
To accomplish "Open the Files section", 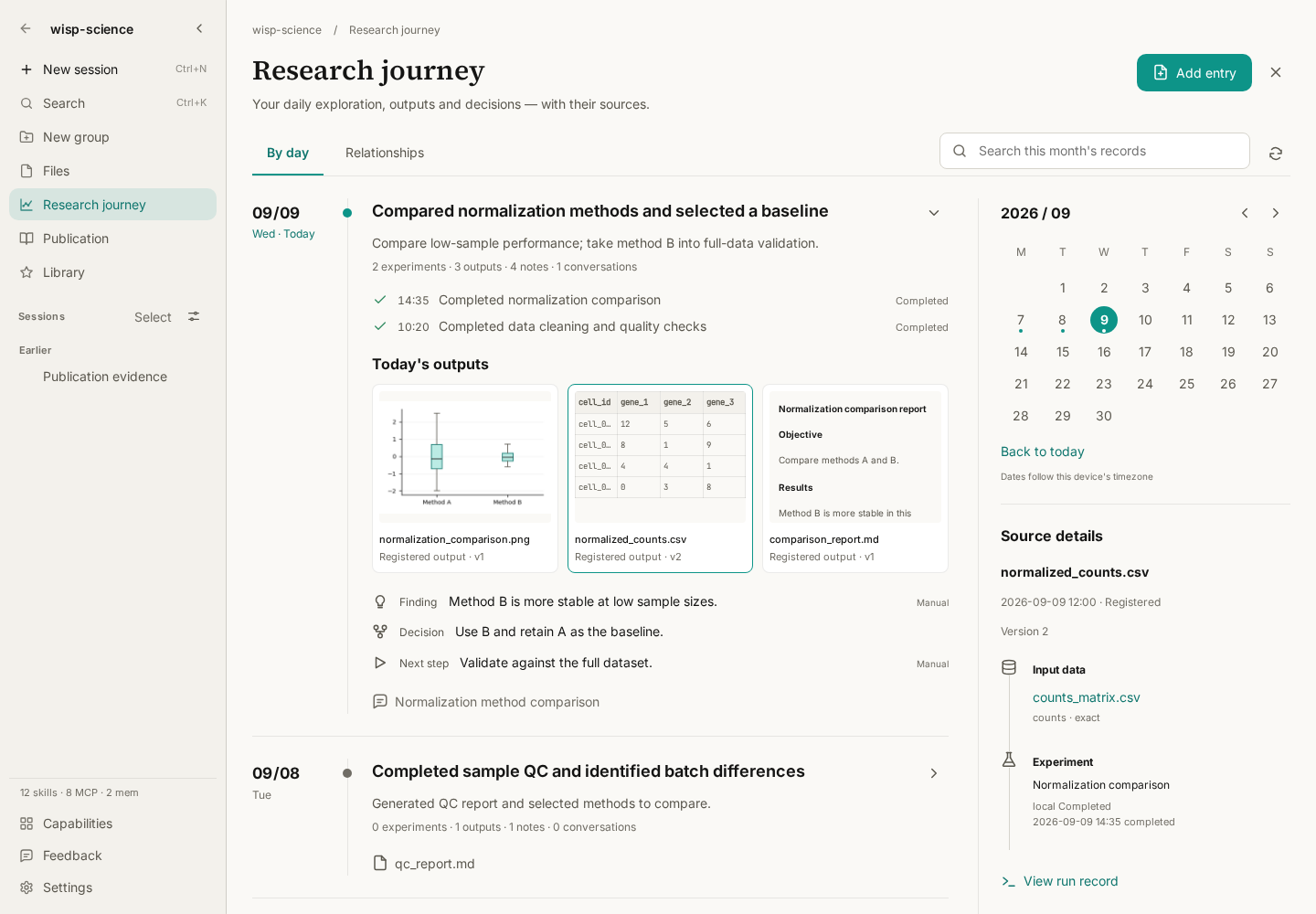I will [x=112, y=171].
